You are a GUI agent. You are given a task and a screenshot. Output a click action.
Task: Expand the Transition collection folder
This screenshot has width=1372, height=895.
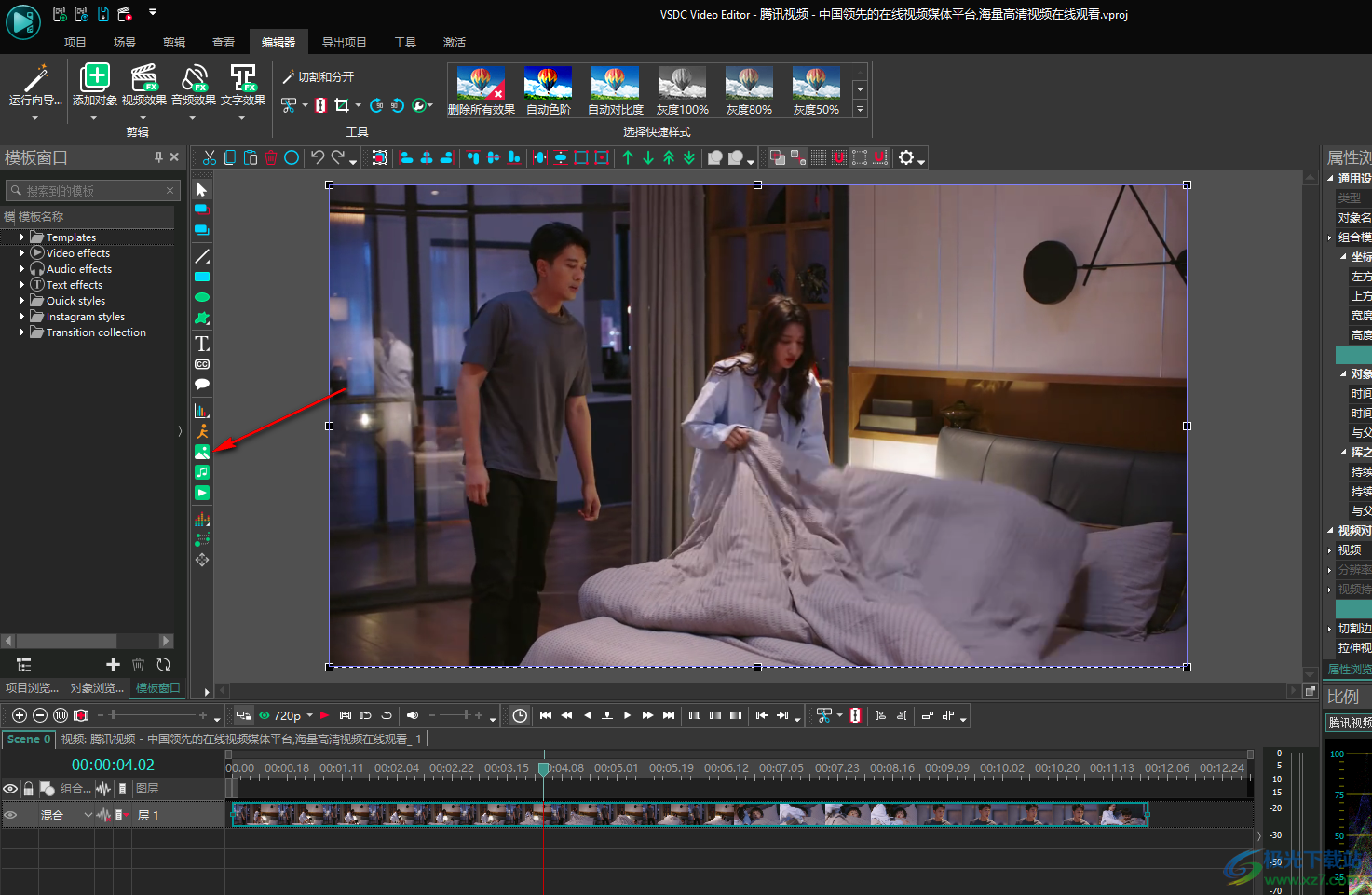[x=21, y=332]
